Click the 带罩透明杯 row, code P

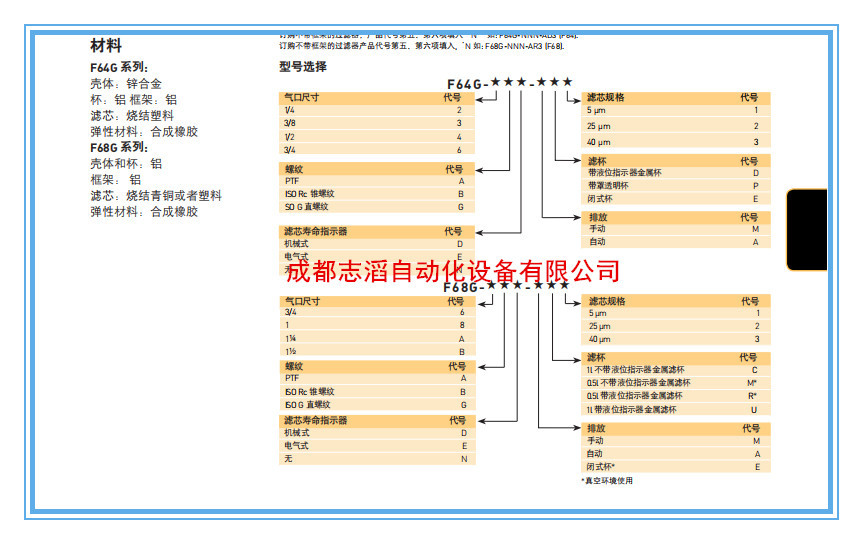click(x=676, y=186)
